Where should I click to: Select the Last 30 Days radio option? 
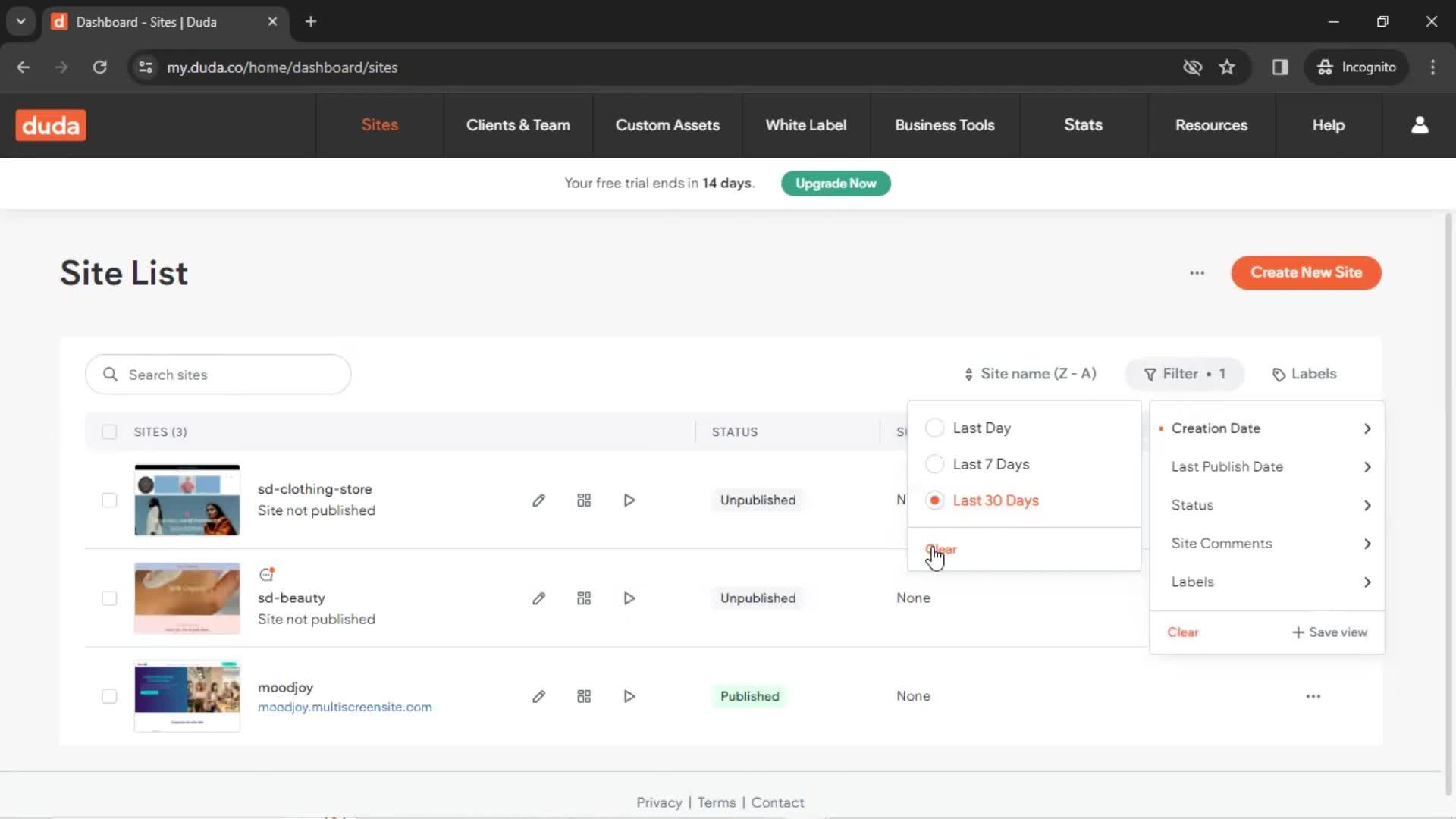(x=935, y=500)
